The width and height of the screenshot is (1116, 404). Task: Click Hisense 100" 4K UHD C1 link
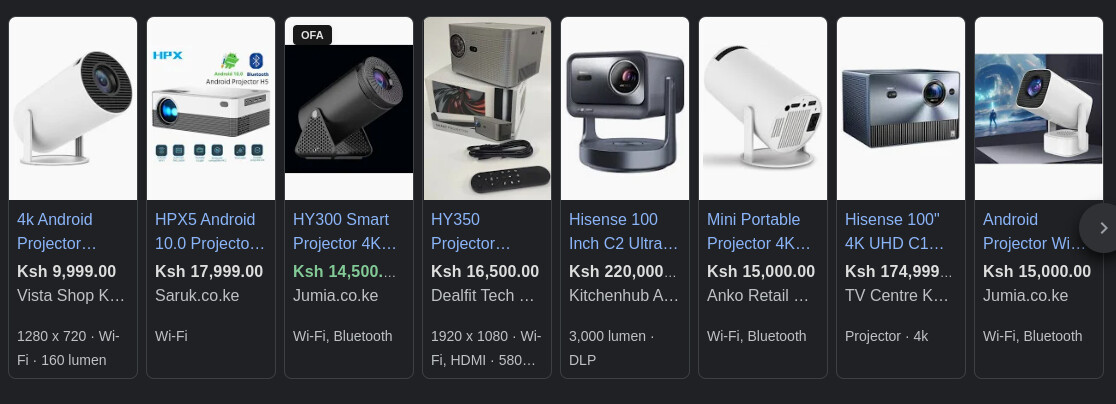pyautogui.click(x=895, y=231)
